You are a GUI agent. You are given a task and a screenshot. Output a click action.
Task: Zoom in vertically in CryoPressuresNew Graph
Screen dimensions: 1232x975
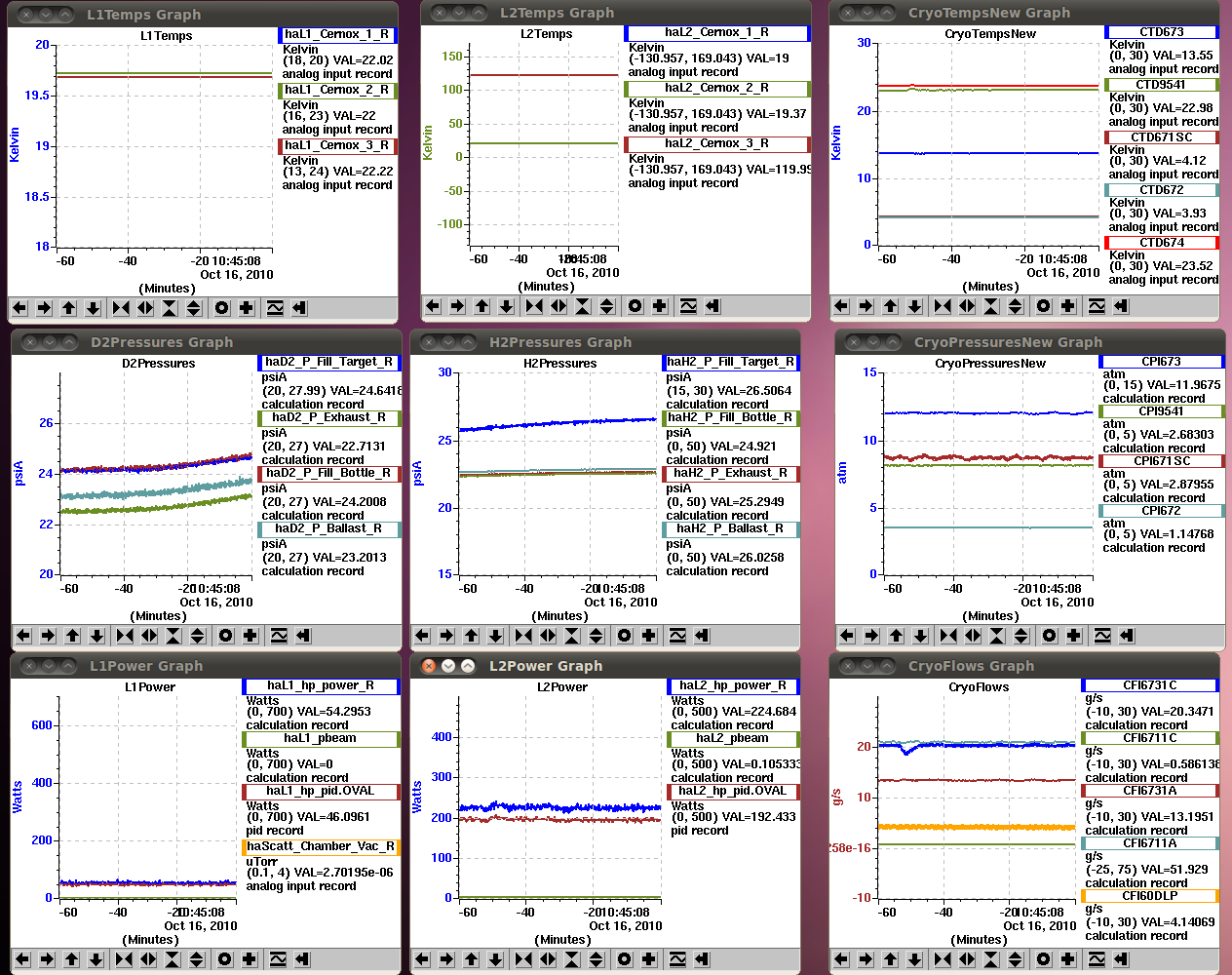[x=997, y=636]
